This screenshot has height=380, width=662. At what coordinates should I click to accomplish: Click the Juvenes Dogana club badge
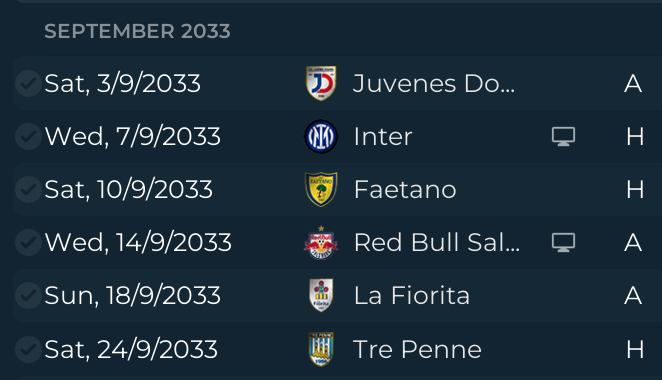[321, 83]
